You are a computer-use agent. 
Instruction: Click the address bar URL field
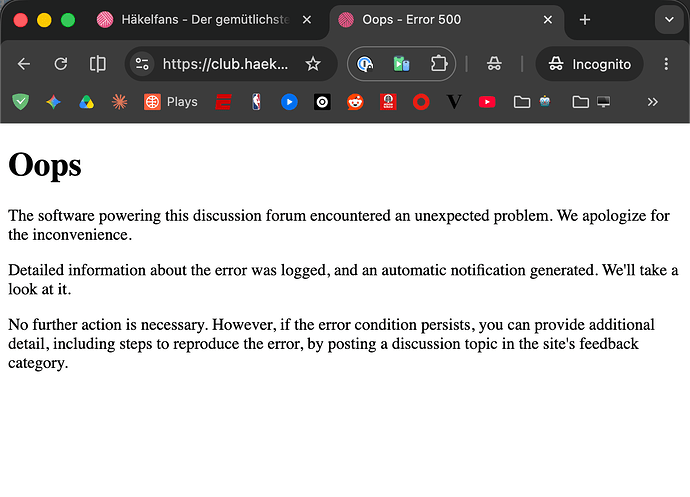pyautogui.click(x=225, y=64)
